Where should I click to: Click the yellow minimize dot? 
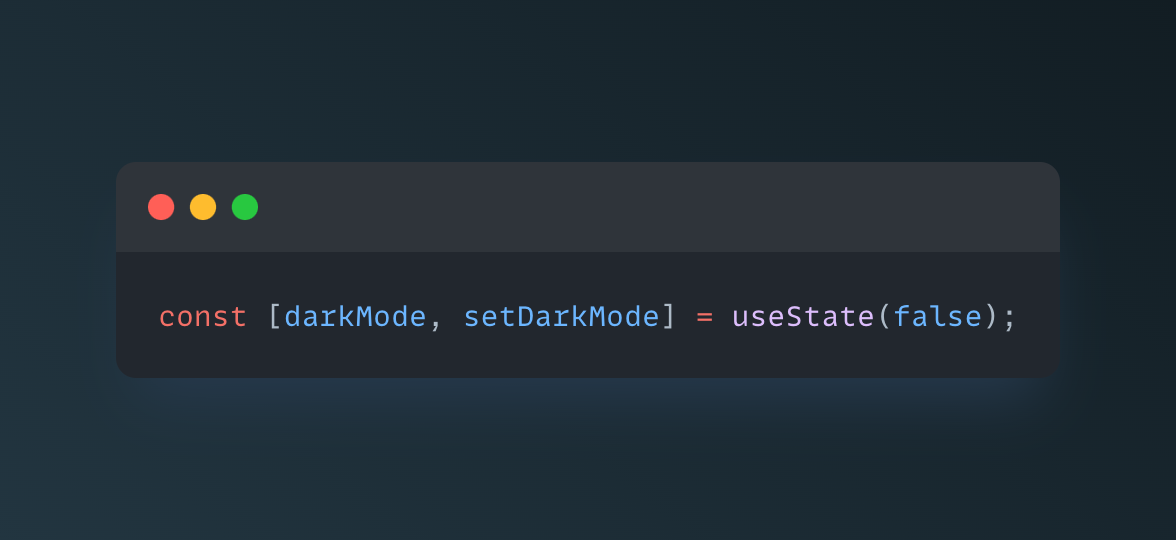203,207
